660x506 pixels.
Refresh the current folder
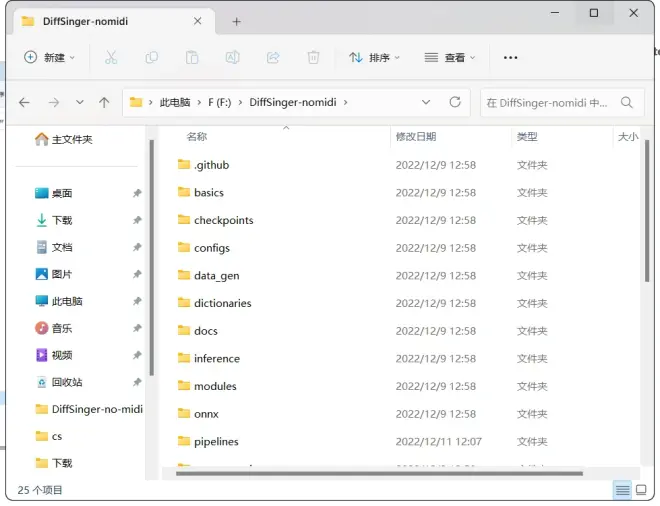455,102
